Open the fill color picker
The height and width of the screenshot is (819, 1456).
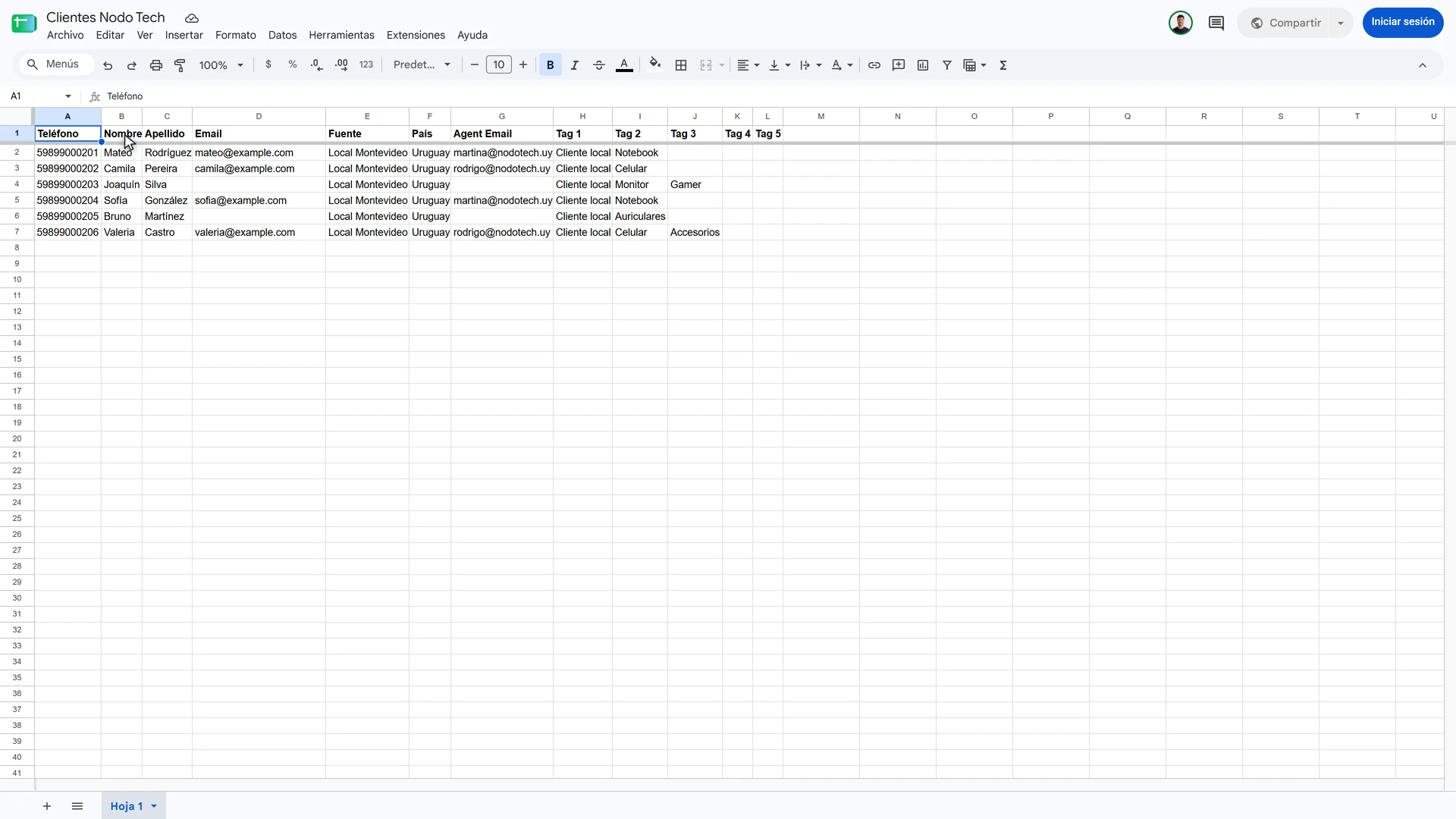pyautogui.click(x=655, y=65)
